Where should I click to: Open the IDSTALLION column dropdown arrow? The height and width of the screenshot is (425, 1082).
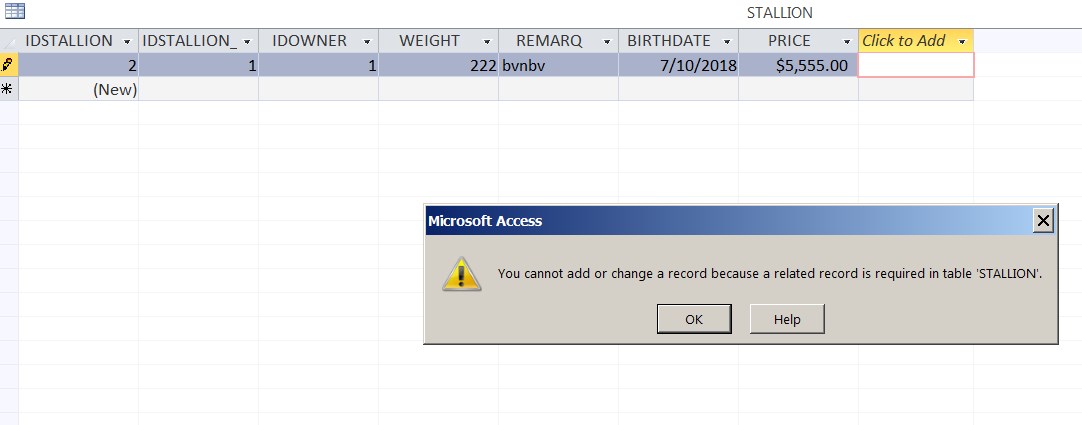(127, 42)
